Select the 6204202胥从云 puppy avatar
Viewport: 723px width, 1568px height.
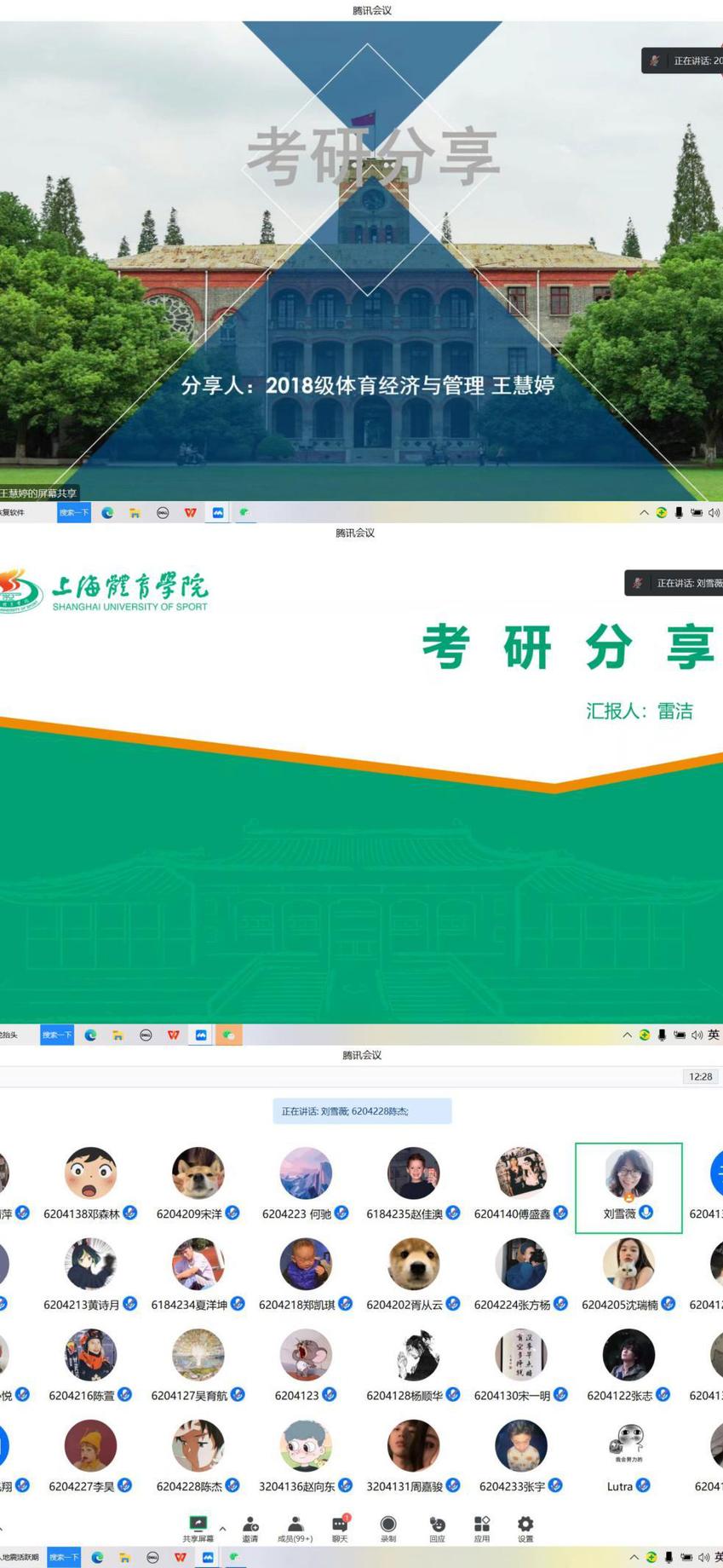pyautogui.click(x=413, y=1264)
